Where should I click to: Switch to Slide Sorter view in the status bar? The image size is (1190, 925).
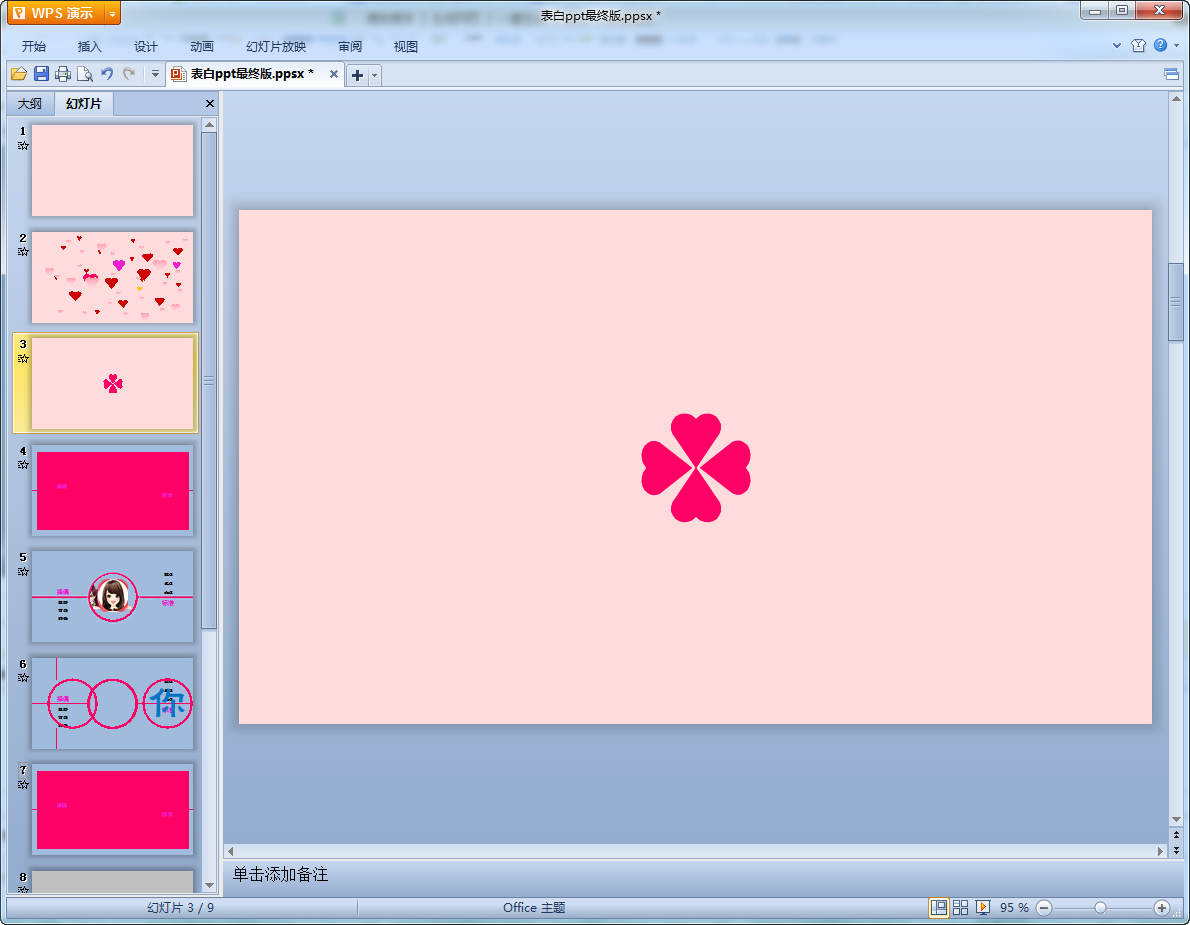point(960,907)
